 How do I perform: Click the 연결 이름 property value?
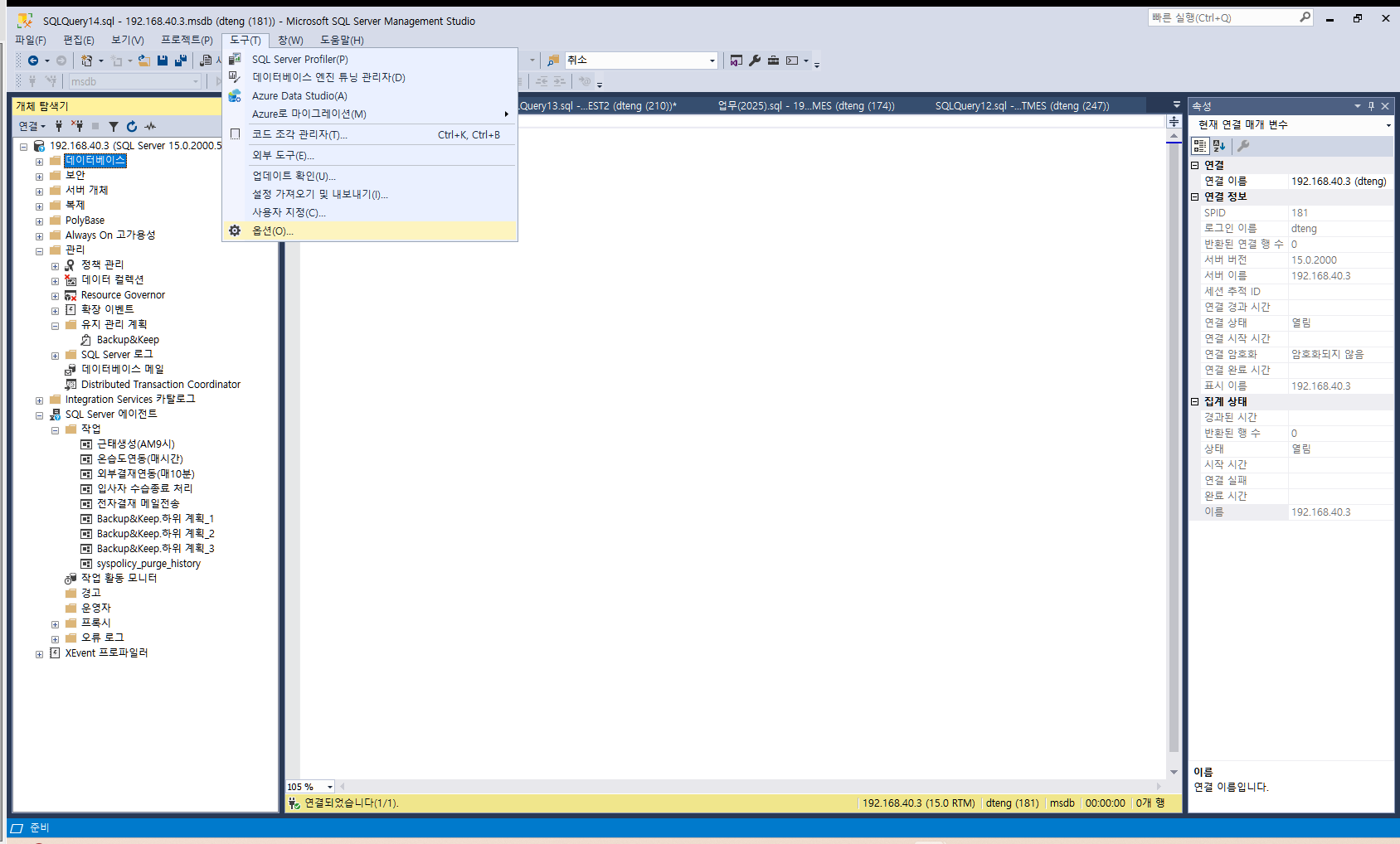click(x=1340, y=182)
